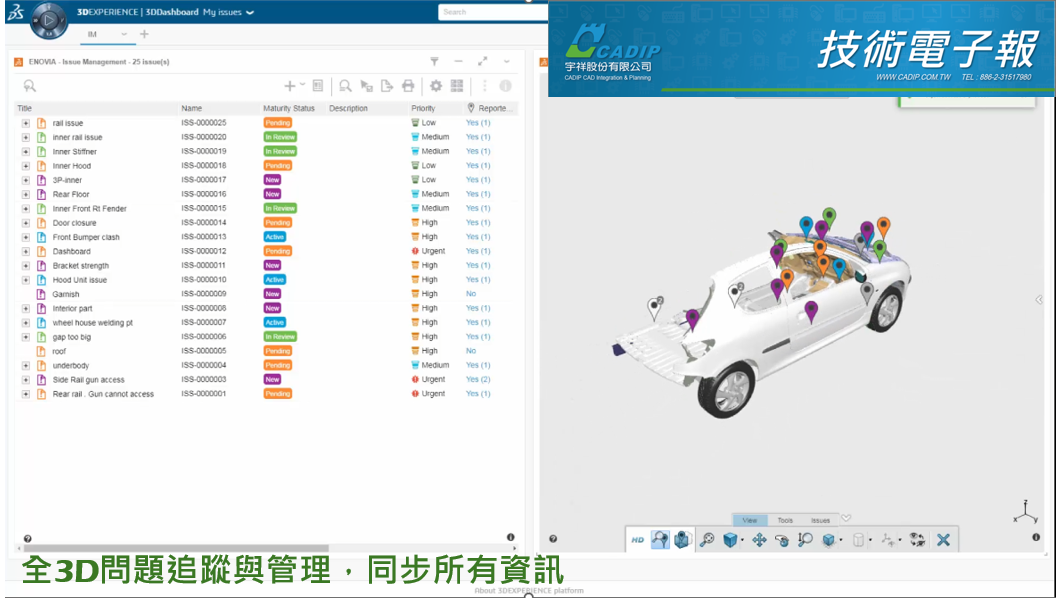Toggle HD rendering mode
Screen dimensions: 1056x610
point(638,539)
